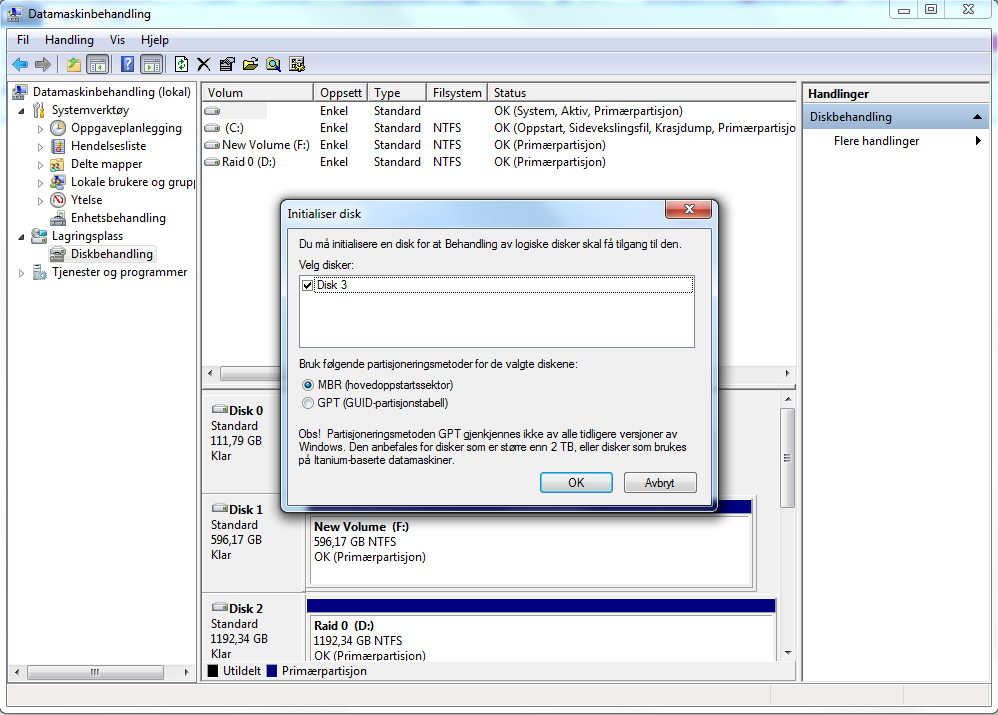Choose GPT (GUID-partisjonstabell) radio option
The height and width of the screenshot is (715, 998).
tap(308, 403)
